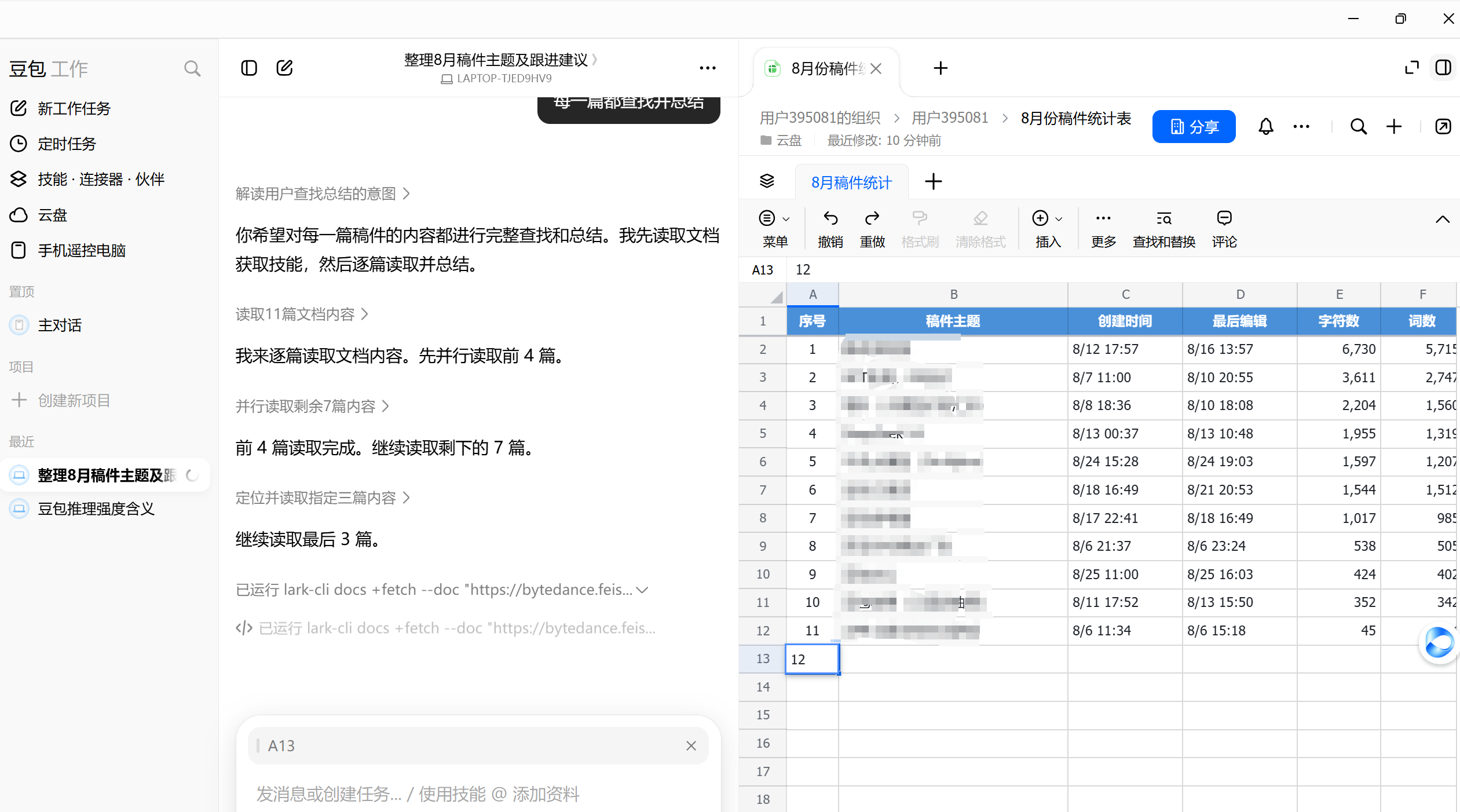This screenshot has width=1460, height=812.
Task: Expand step 解读用户查找总结的意图
Action: pos(323,193)
